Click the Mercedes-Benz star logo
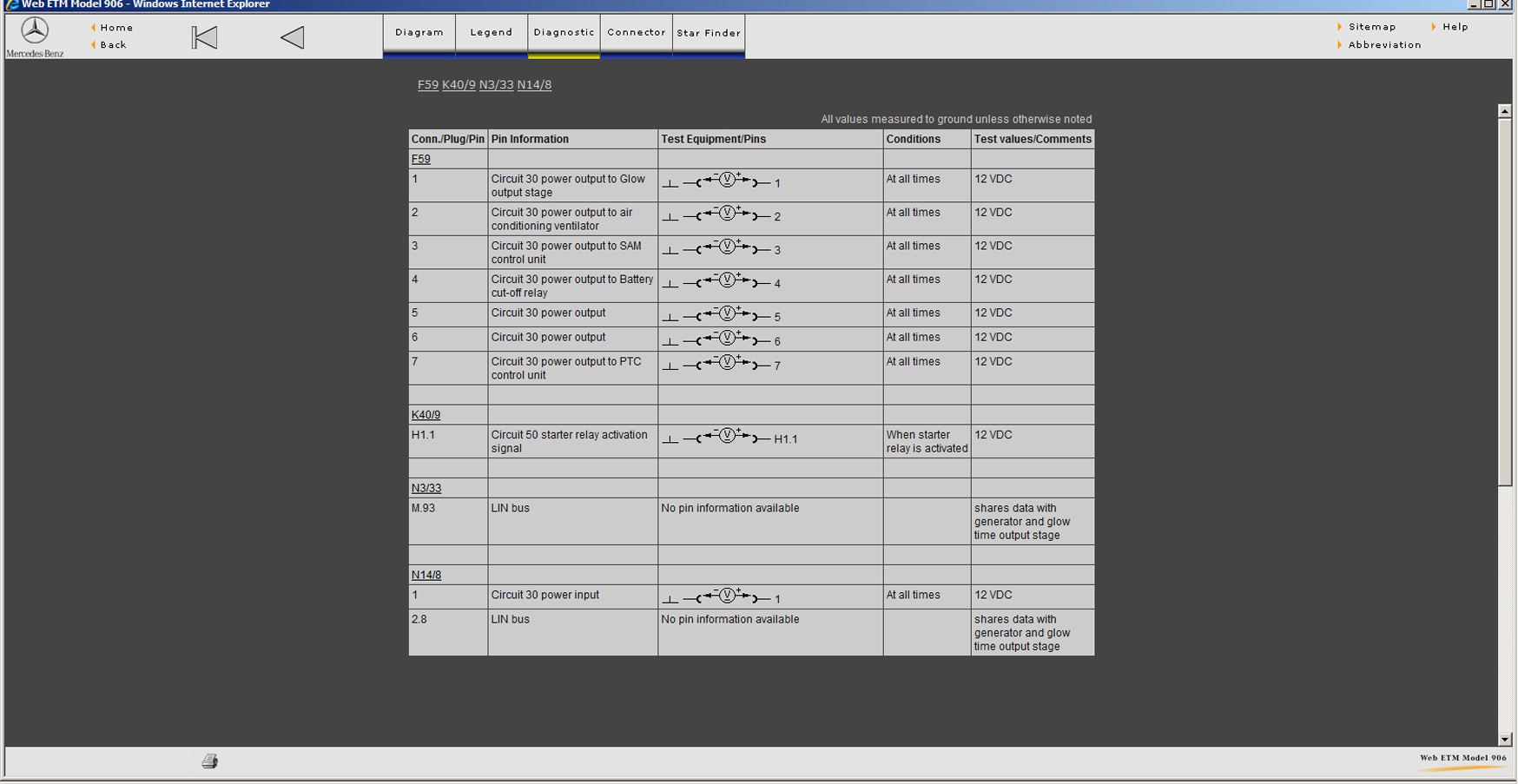The image size is (1518, 784). tap(35, 31)
